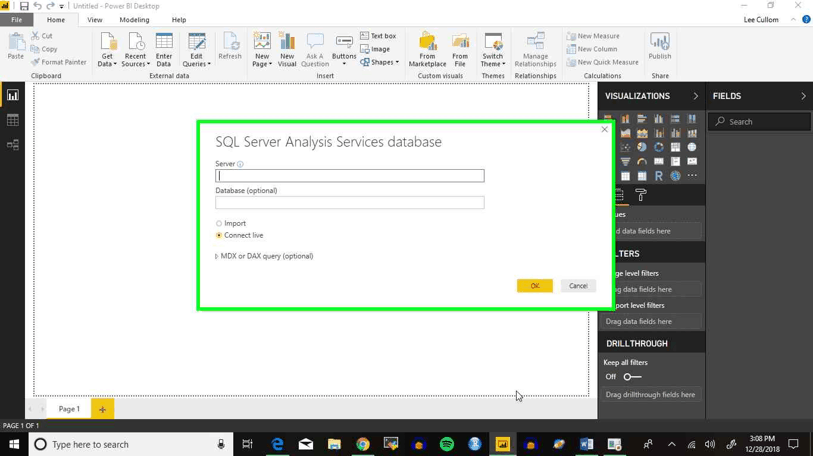Image resolution: width=814 pixels, height=457 pixels.
Task: Open the Switch Theme dropdown
Action: [493, 50]
